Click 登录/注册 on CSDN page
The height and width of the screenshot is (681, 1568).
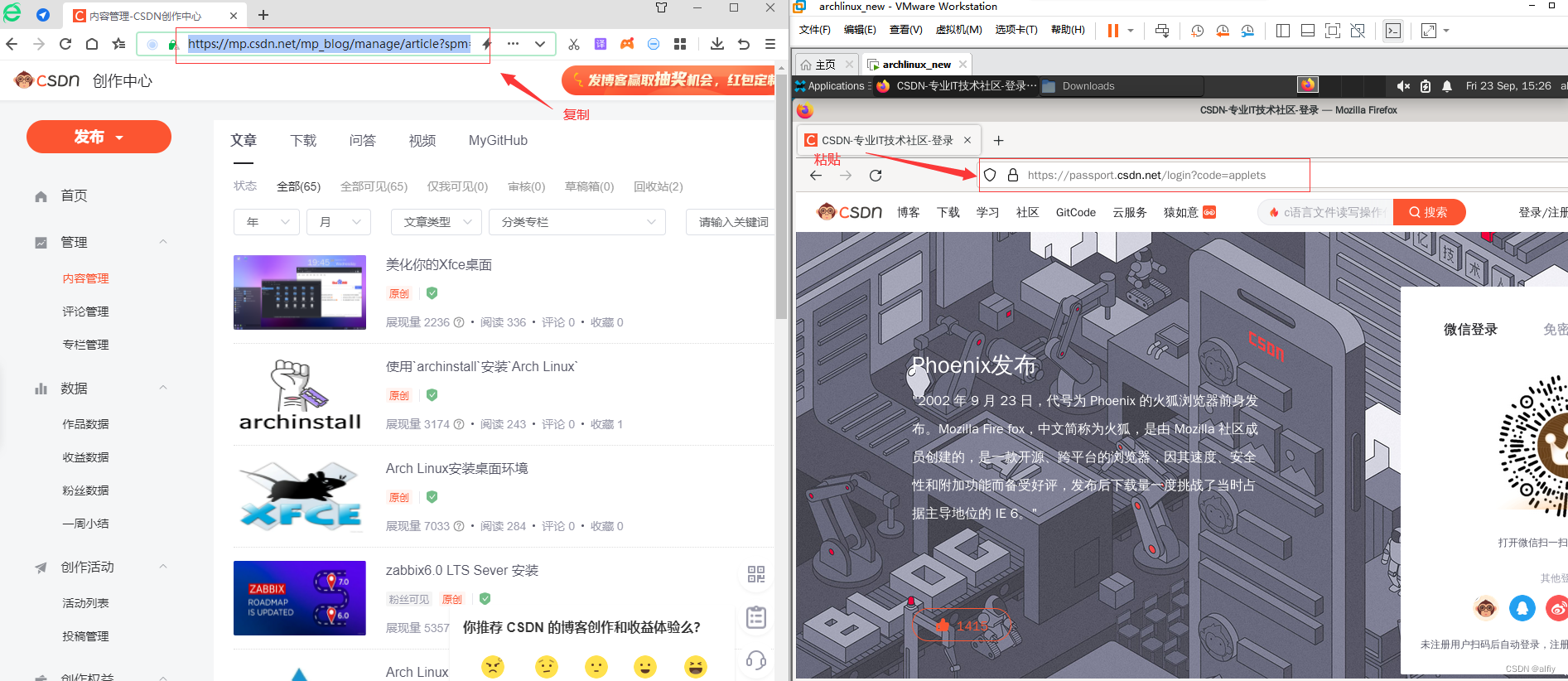tap(1543, 212)
